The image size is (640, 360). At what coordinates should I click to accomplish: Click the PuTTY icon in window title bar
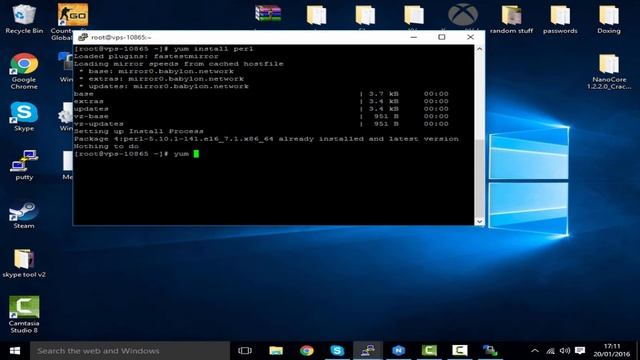tap(83, 37)
